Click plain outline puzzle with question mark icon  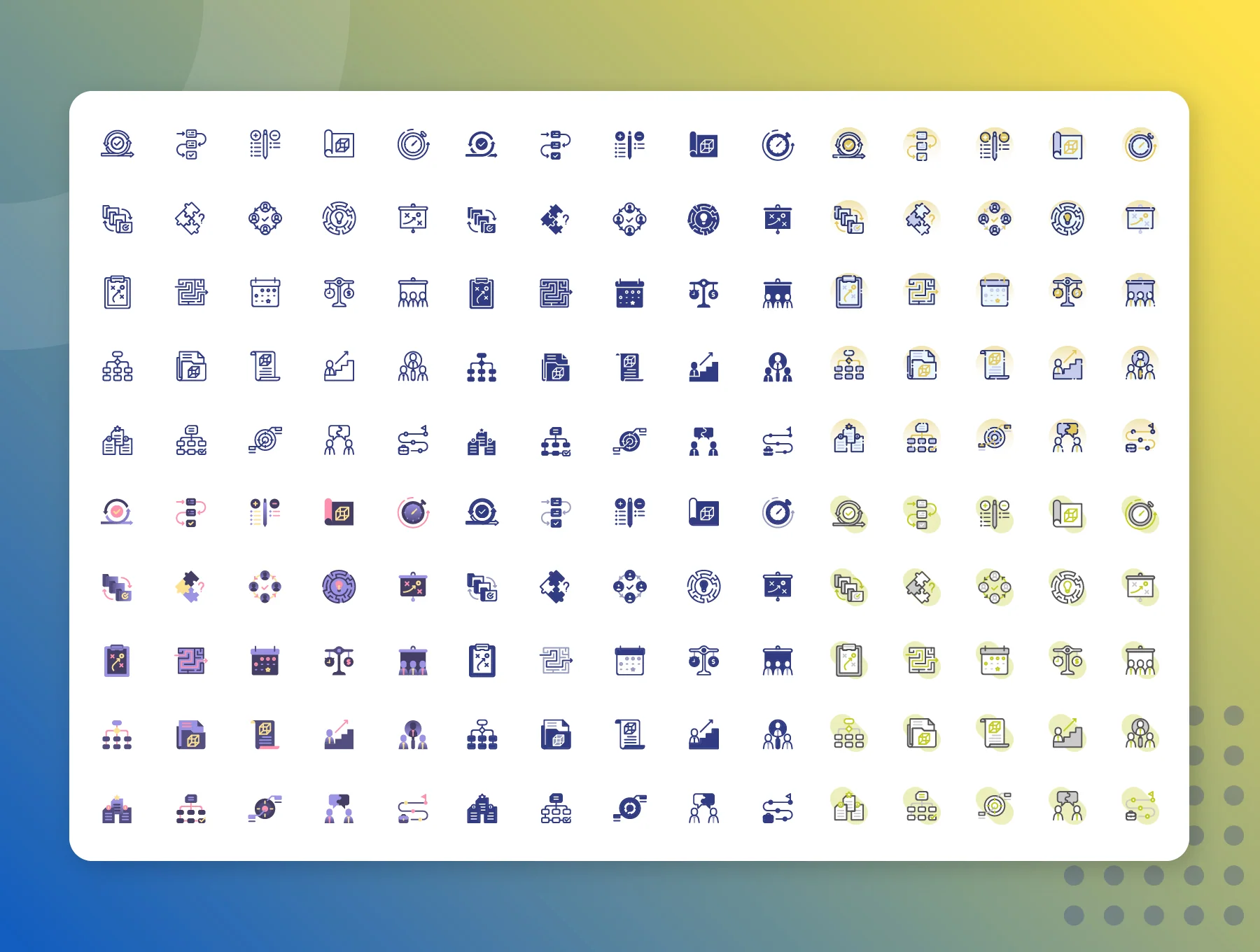coord(191,218)
